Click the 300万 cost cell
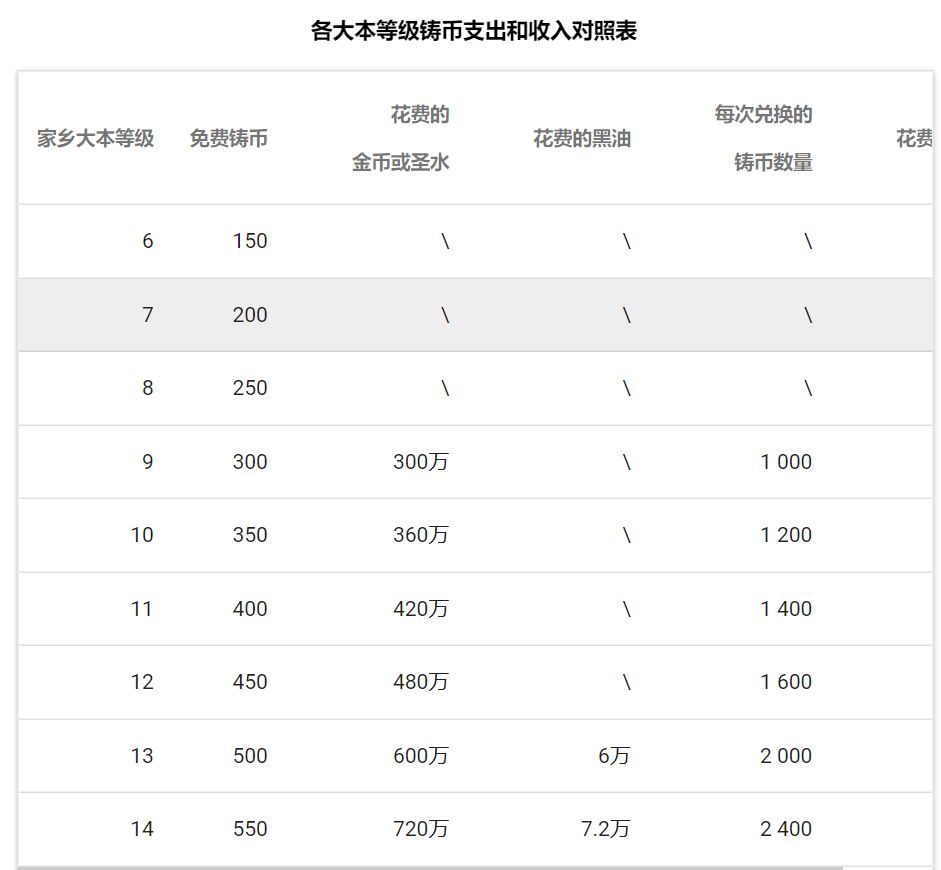This screenshot has height=870, width=941. click(x=420, y=462)
